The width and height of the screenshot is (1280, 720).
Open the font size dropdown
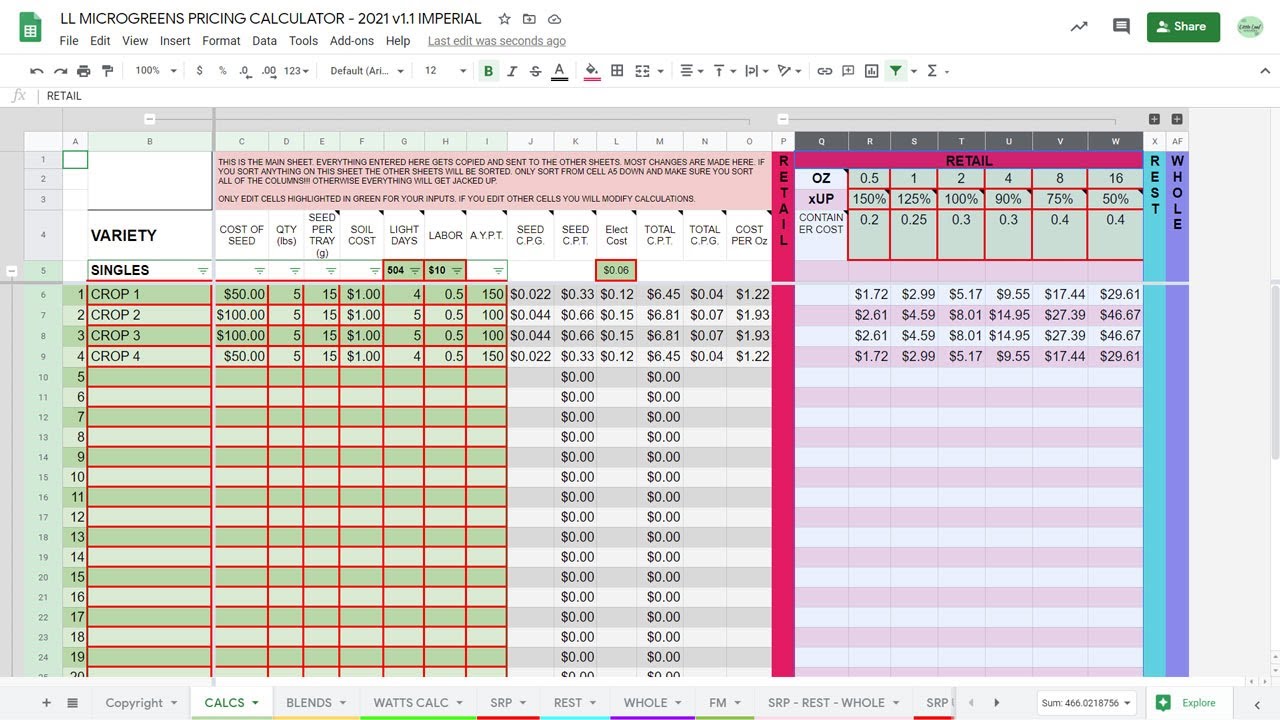click(445, 71)
